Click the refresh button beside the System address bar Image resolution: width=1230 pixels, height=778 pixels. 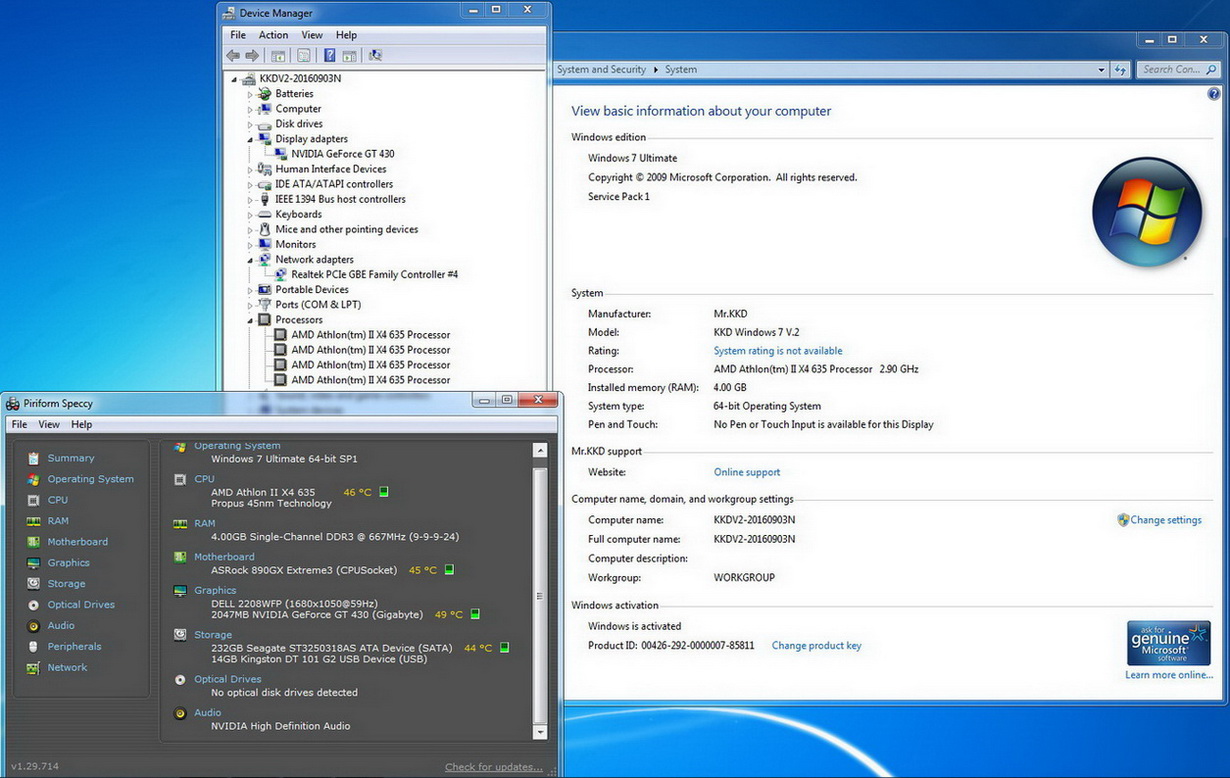1121,70
